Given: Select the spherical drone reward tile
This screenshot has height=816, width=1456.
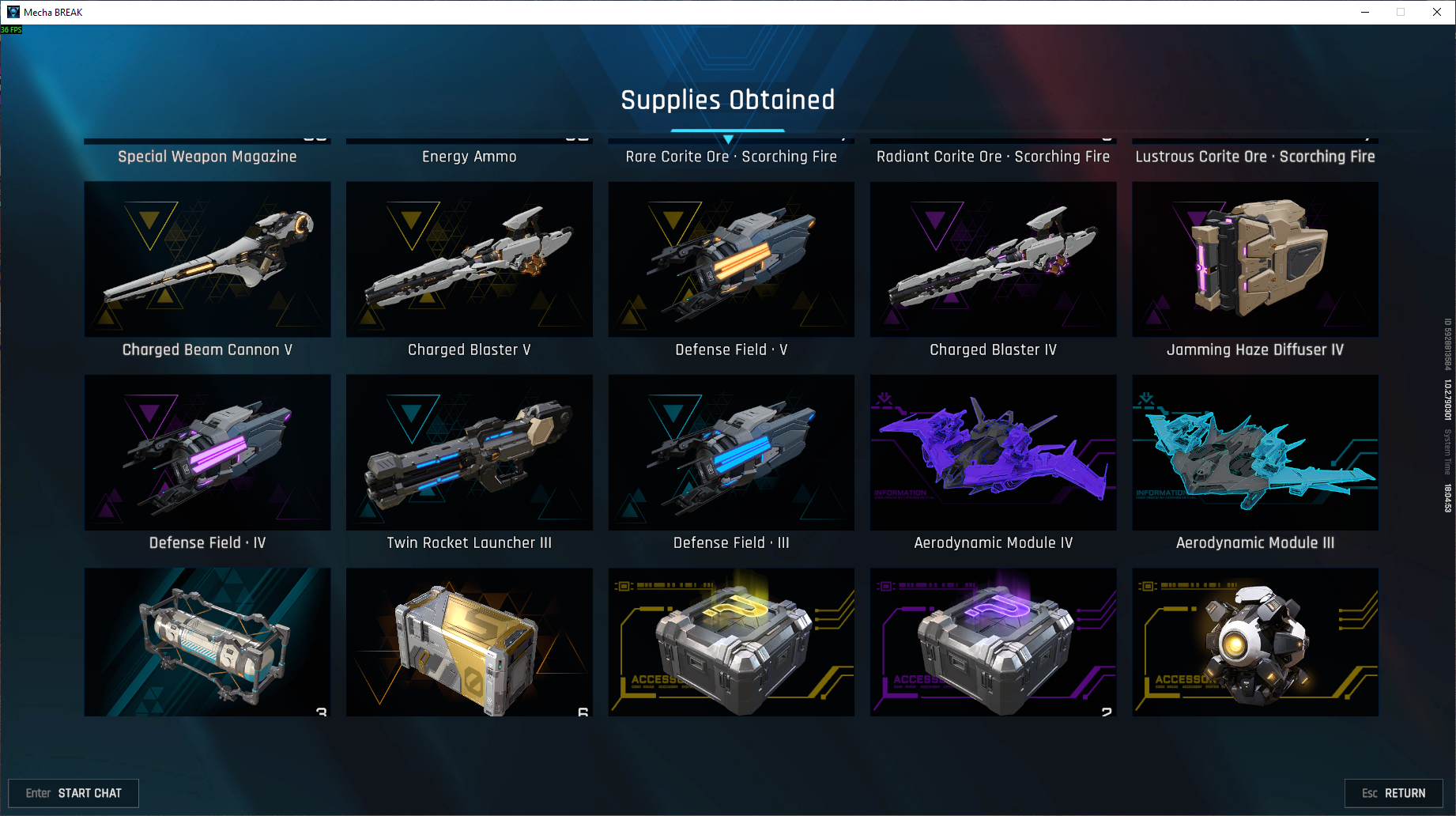Looking at the screenshot, I should [1255, 642].
